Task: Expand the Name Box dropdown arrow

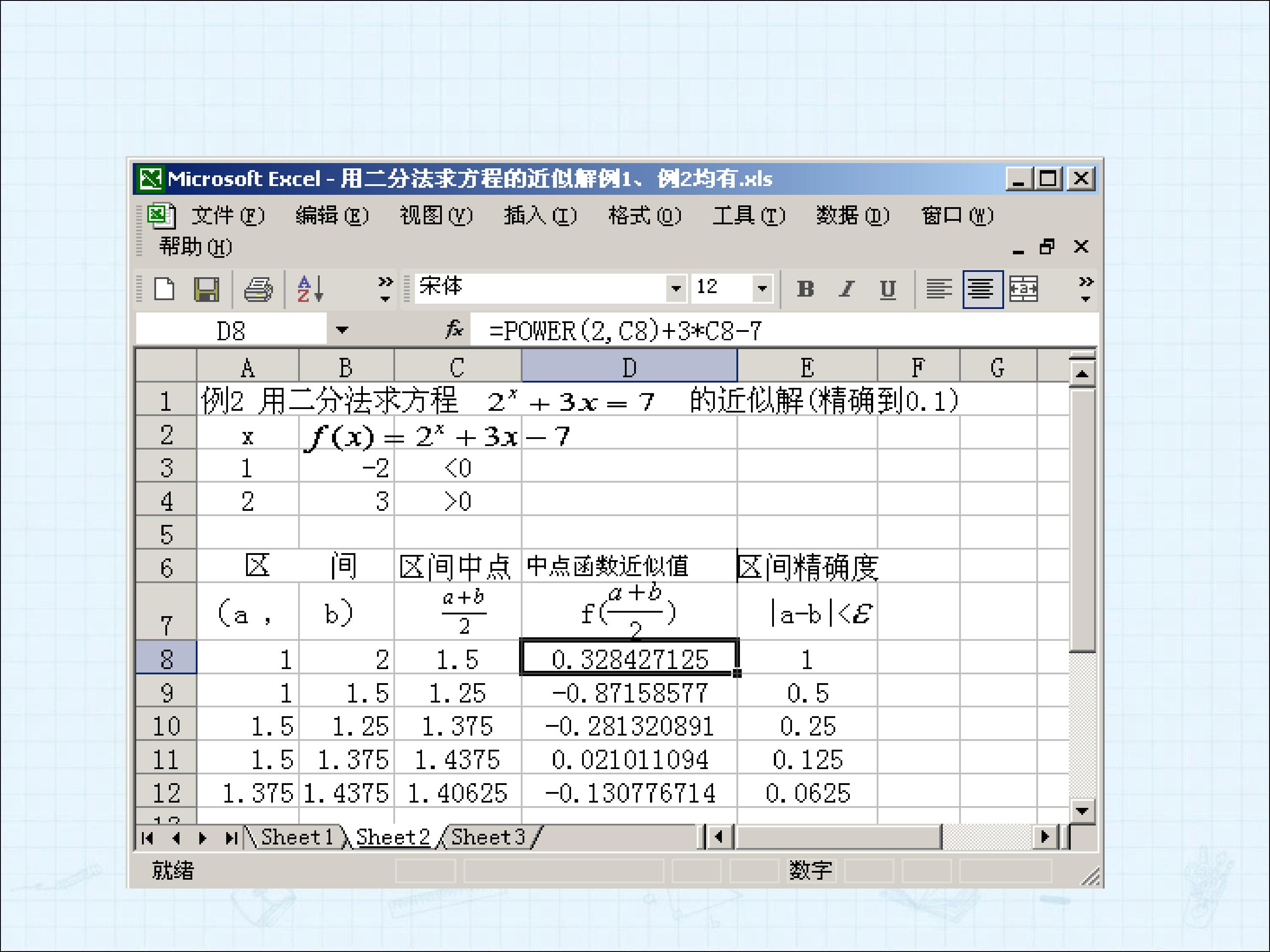Action: tap(342, 330)
